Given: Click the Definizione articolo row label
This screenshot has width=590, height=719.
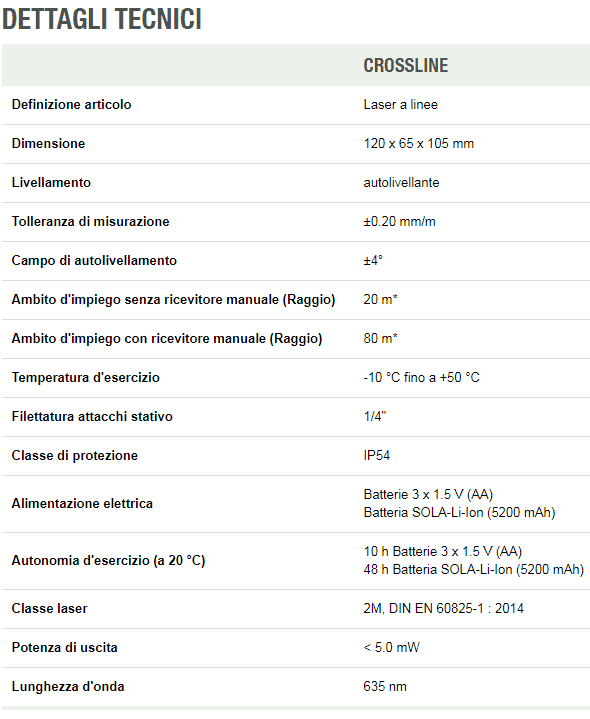Looking at the screenshot, I should (x=72, y=105).
